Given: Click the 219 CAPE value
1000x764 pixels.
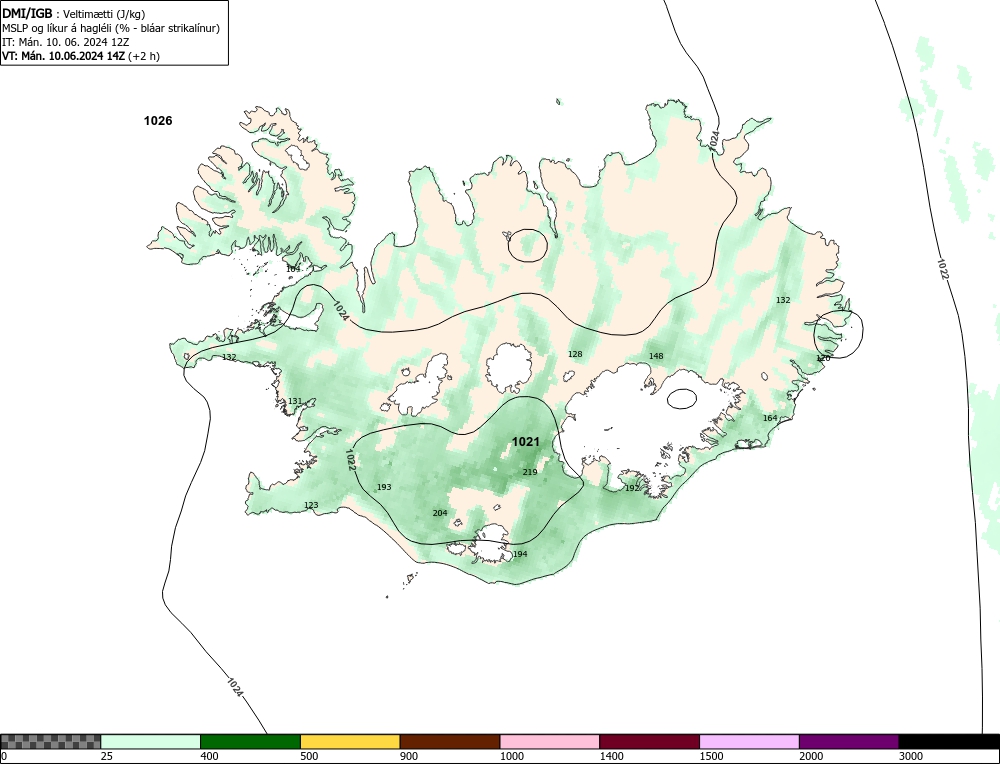Looking at the screenshot, I should [x=530, y=472].
